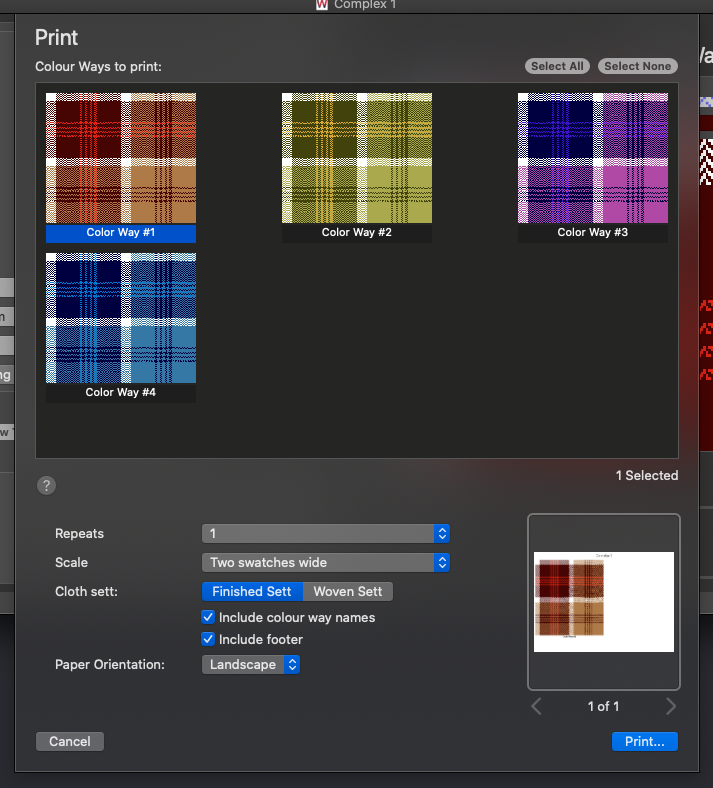Go to the previous preview page arrow
The image size is (713, 788).
coord(536,707)
